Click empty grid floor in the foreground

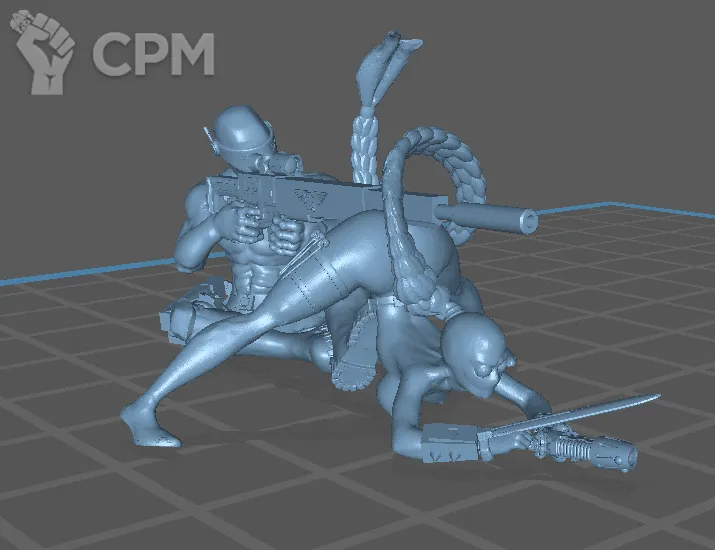tap(300, 490)
